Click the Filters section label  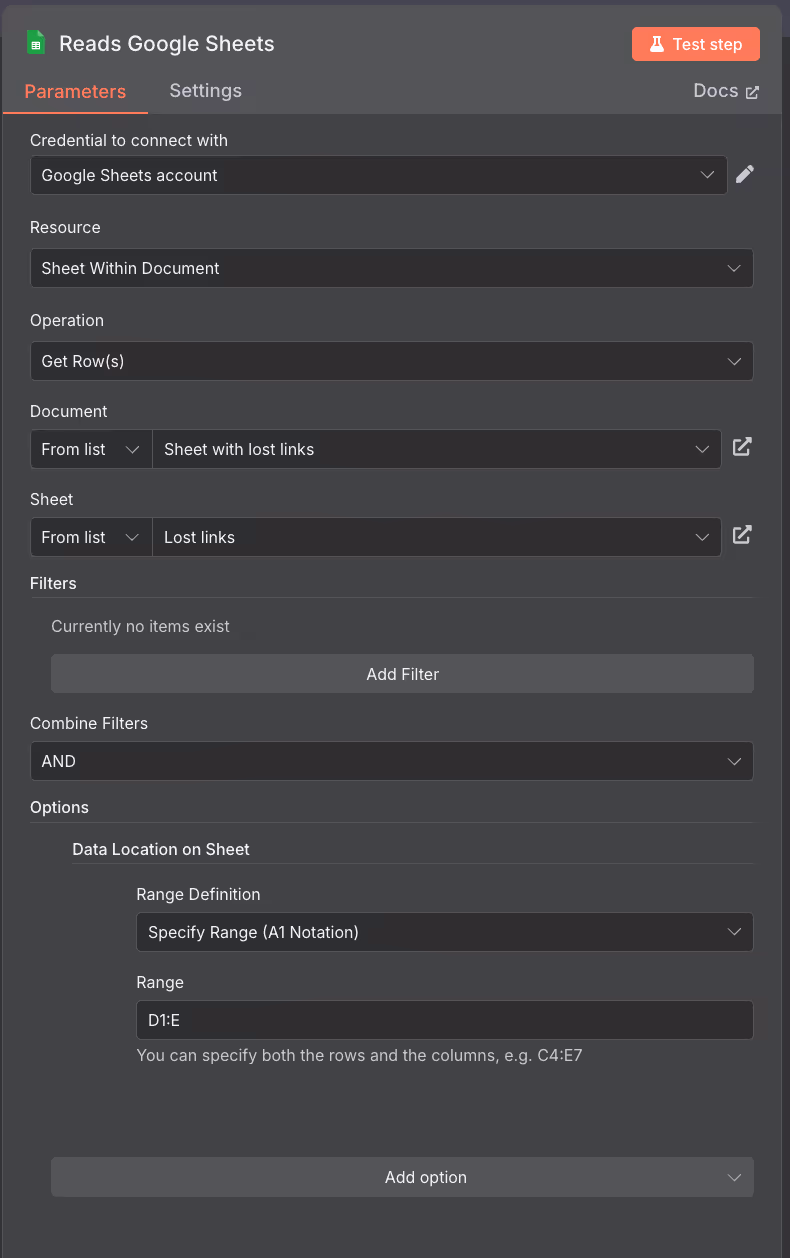[53, 583]
